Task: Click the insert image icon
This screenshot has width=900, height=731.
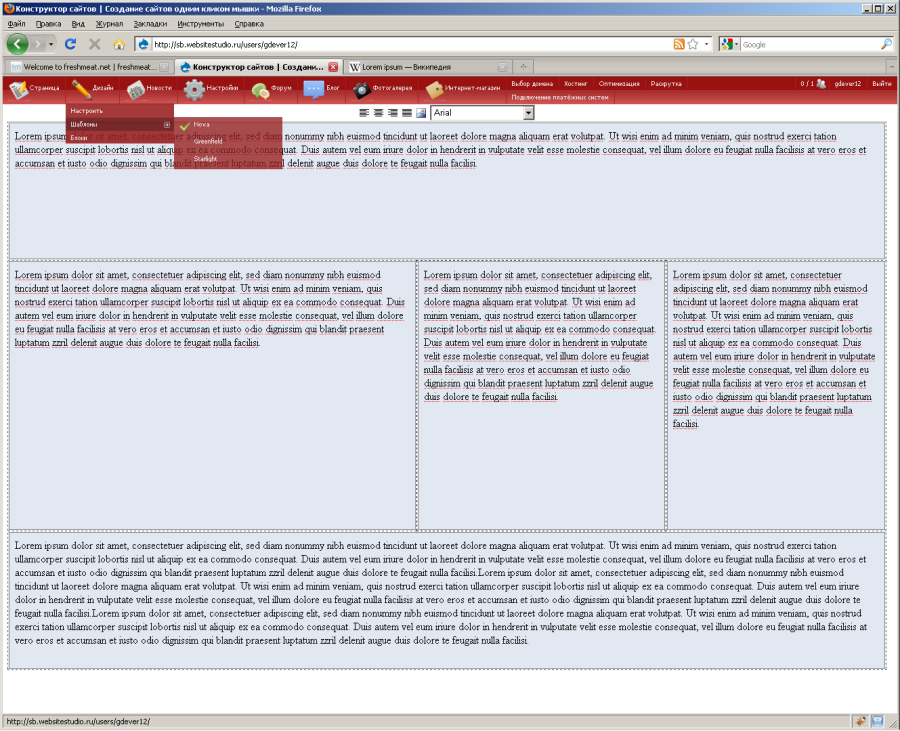Action: pyautogui.click(x=421, y=114)
